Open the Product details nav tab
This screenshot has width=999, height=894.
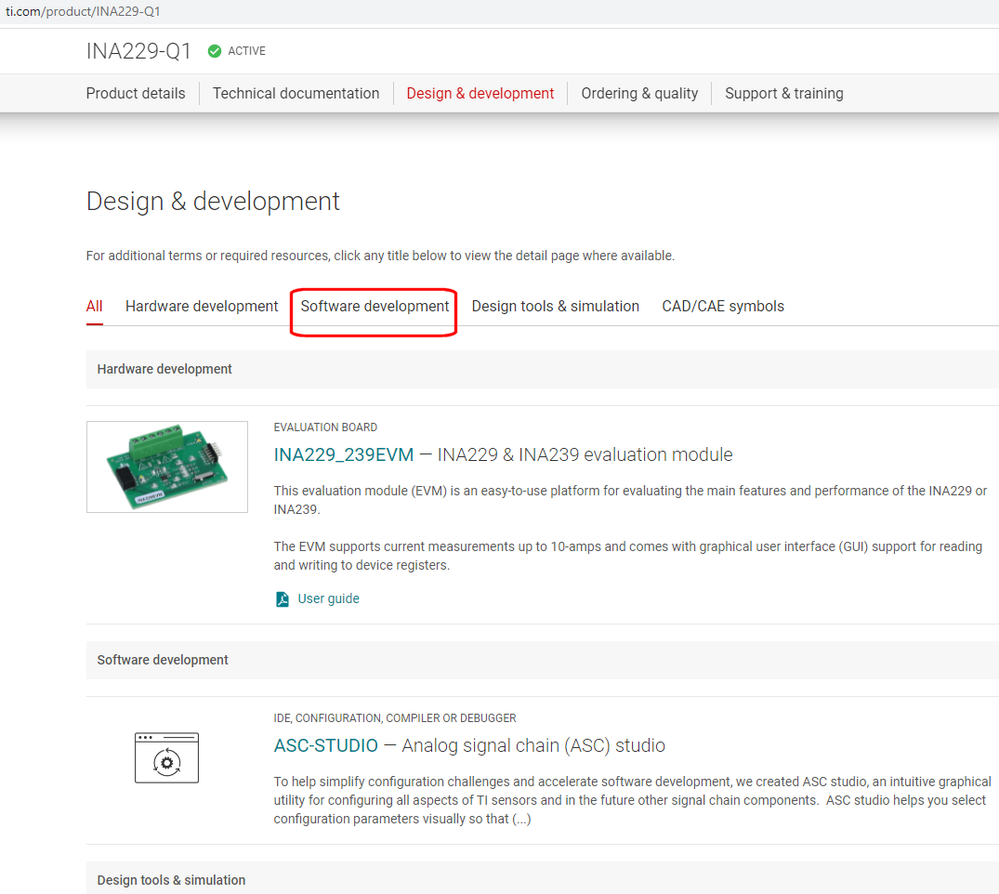(136, 93)
